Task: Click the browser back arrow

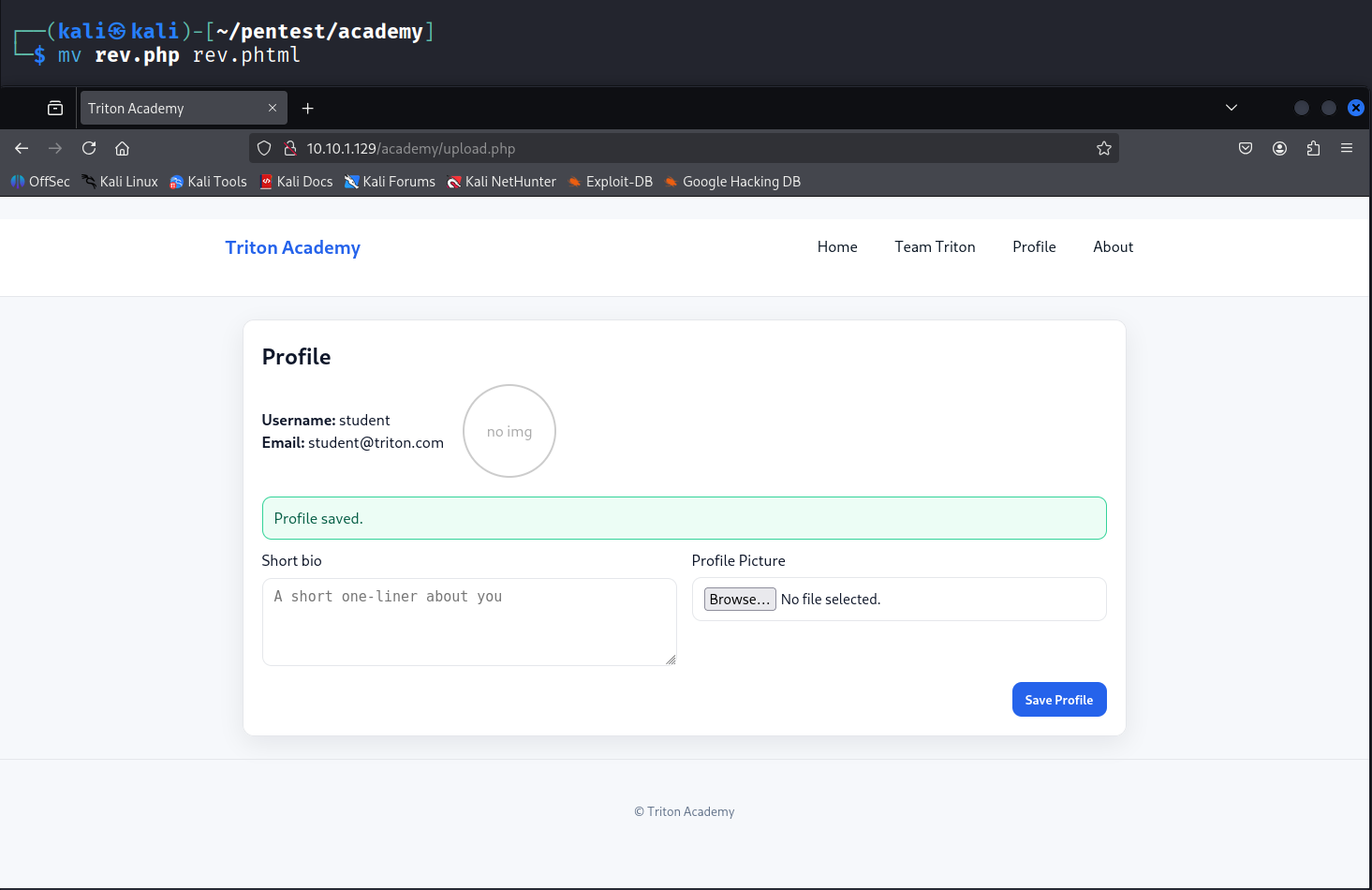Action: click(x=22, y=148)
